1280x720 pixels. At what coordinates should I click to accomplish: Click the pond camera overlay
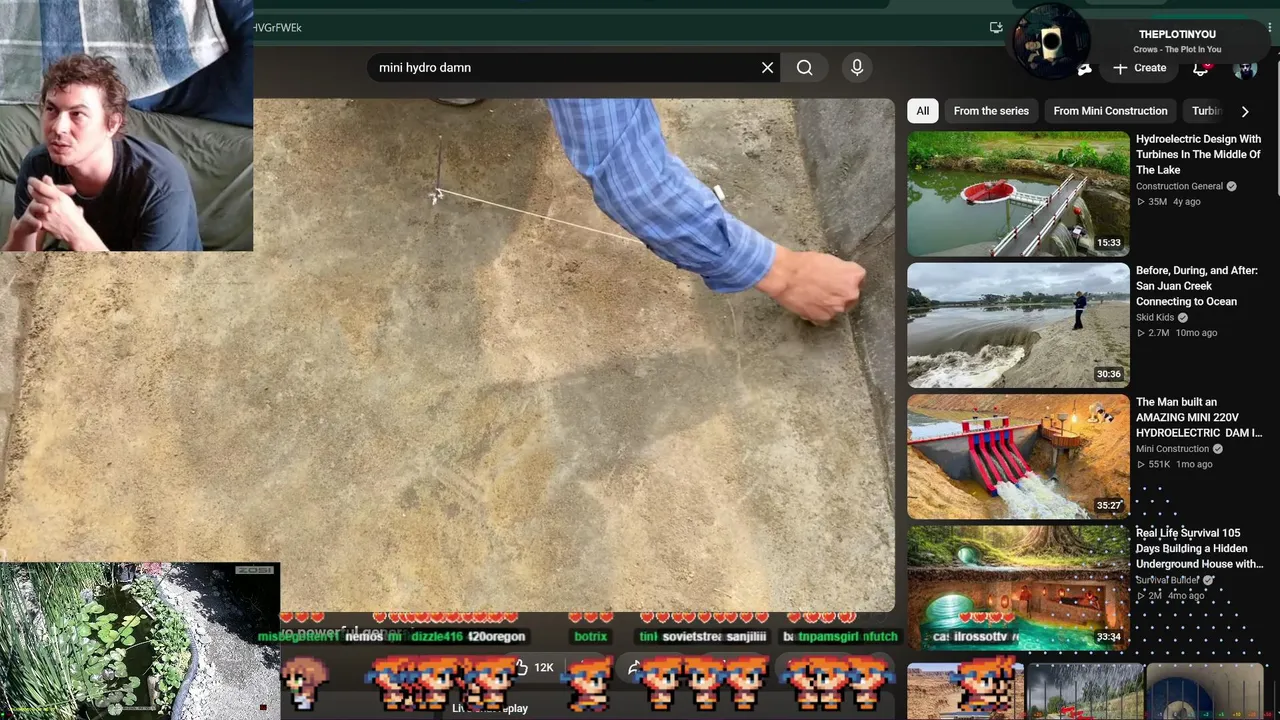[x=140, y=641]
